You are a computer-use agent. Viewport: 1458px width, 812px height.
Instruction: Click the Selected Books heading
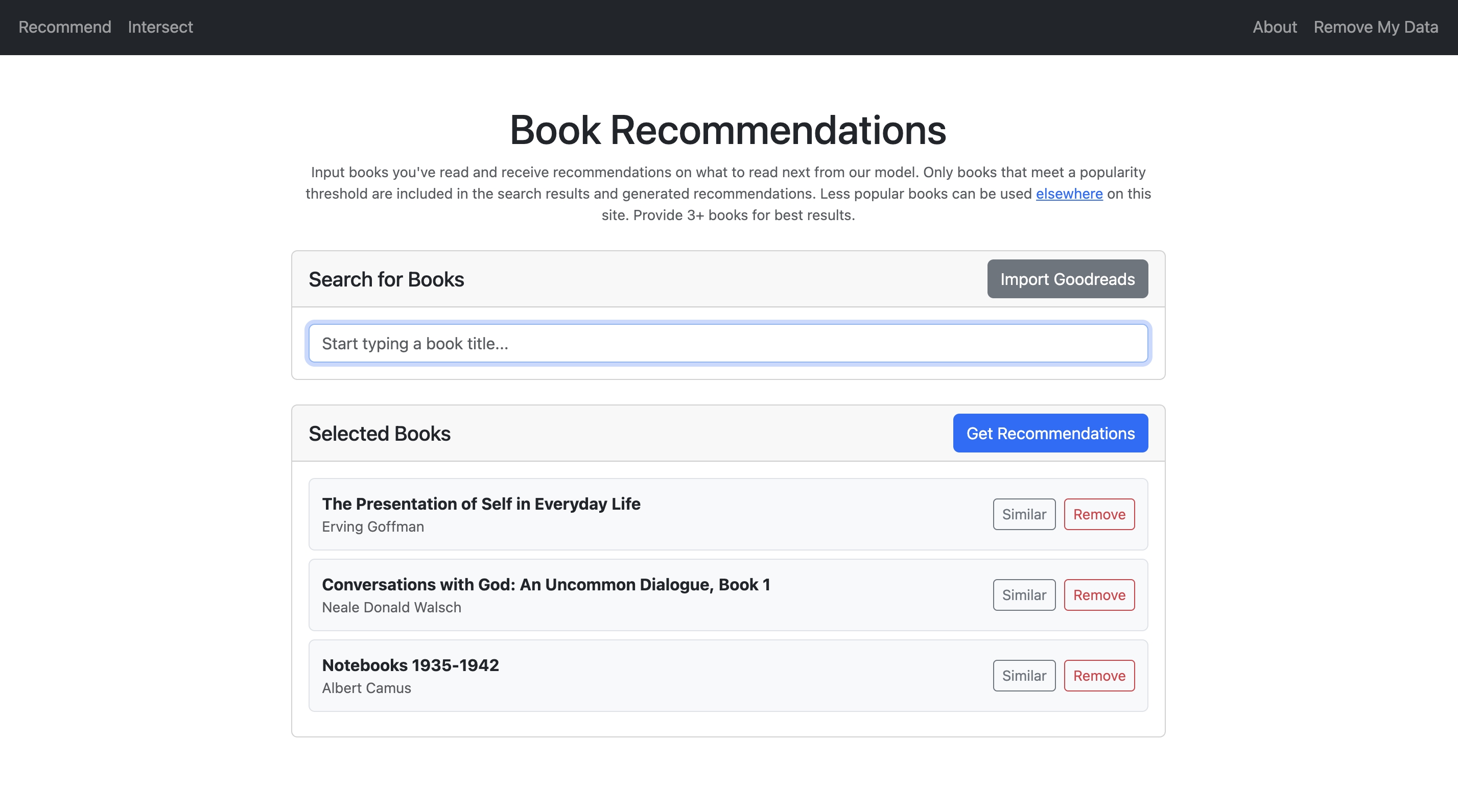pos(379,434)
